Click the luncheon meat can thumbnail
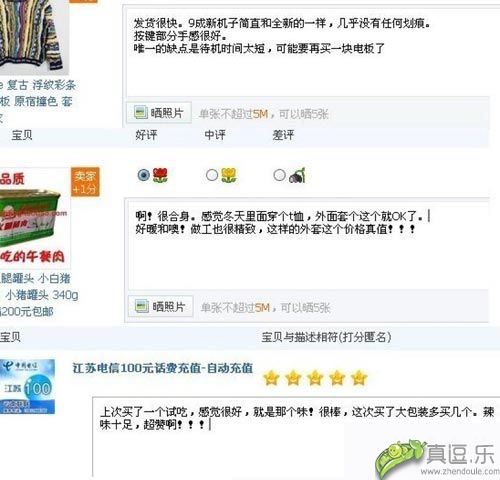The width and height of the screenshot is (500, 480). [x=35, y=218]
